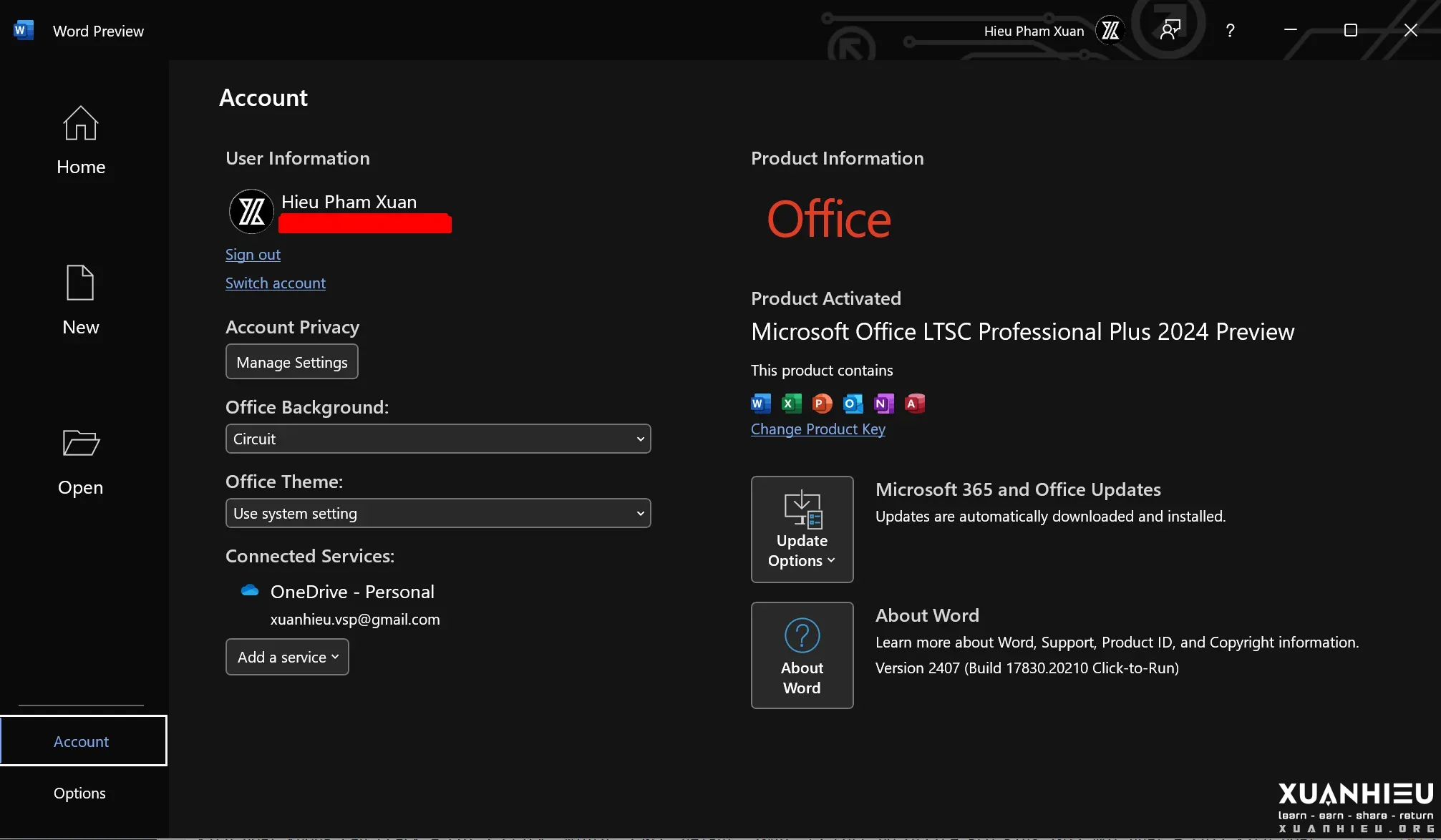Sign out of the account
The height and width of the screenshot is (840, 1441).
253,255
